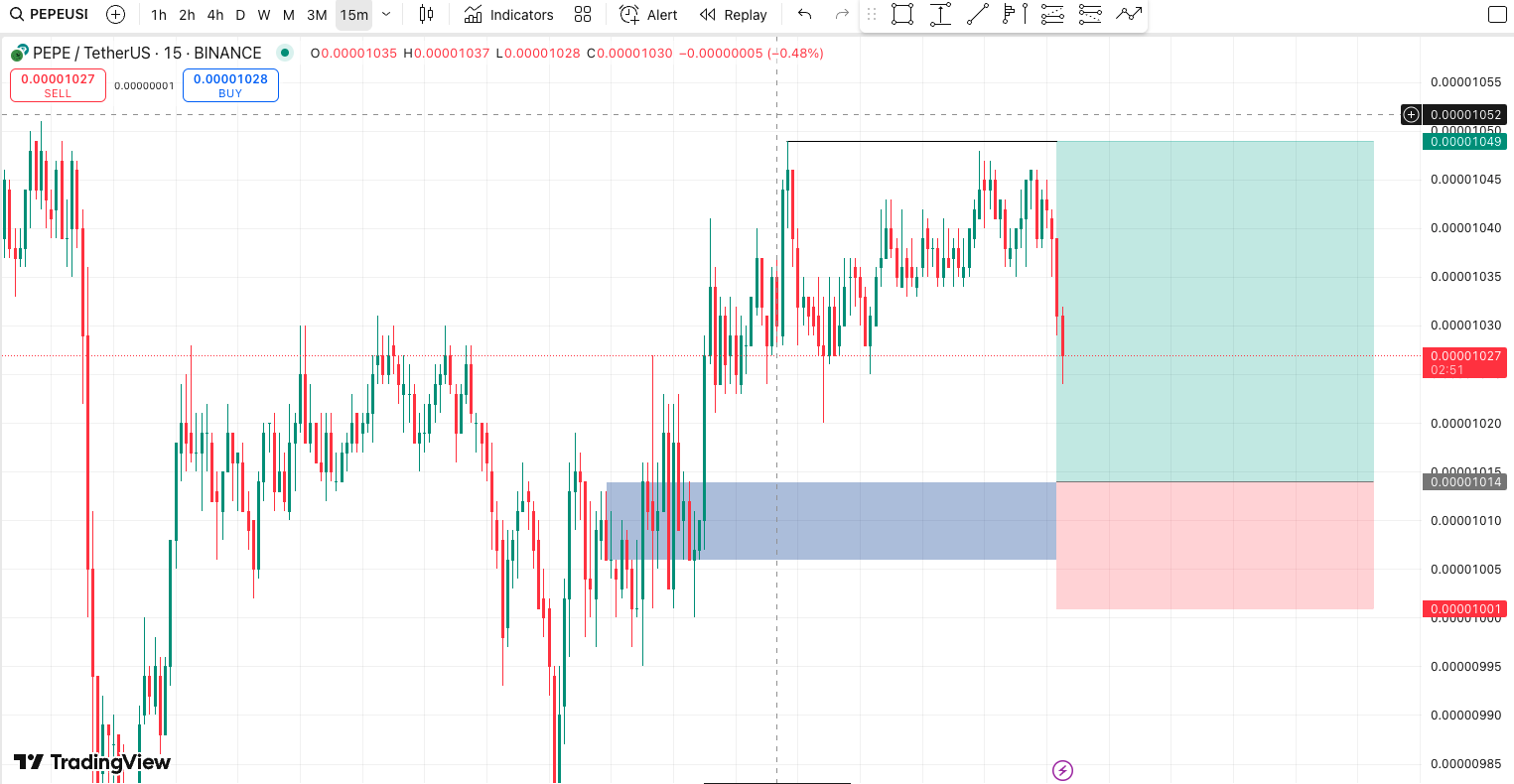Click the price axis label 0.00001055
This screenshot has height=784, width=1514.
point(1465,82)
